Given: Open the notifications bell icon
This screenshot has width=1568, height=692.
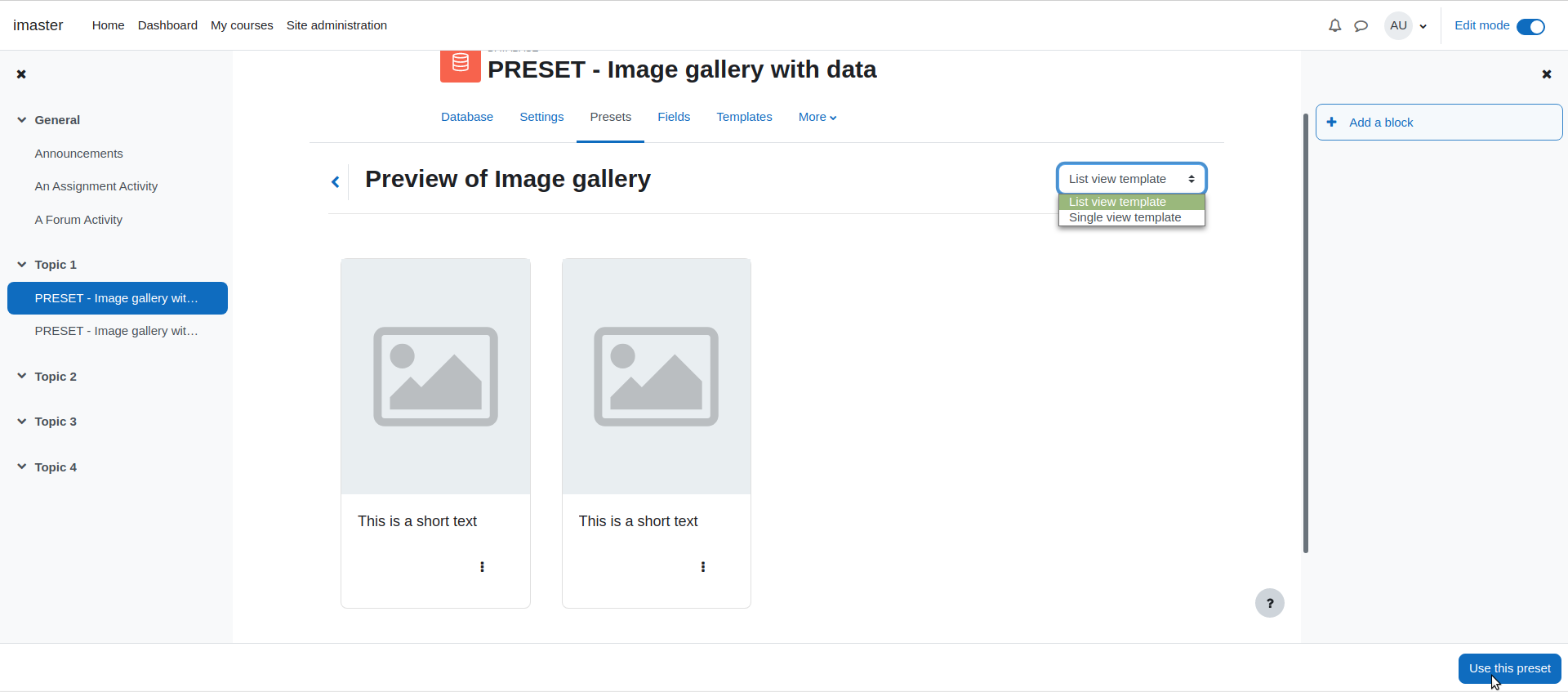Looking at the screenshot, I should [x=1334, y=25].
